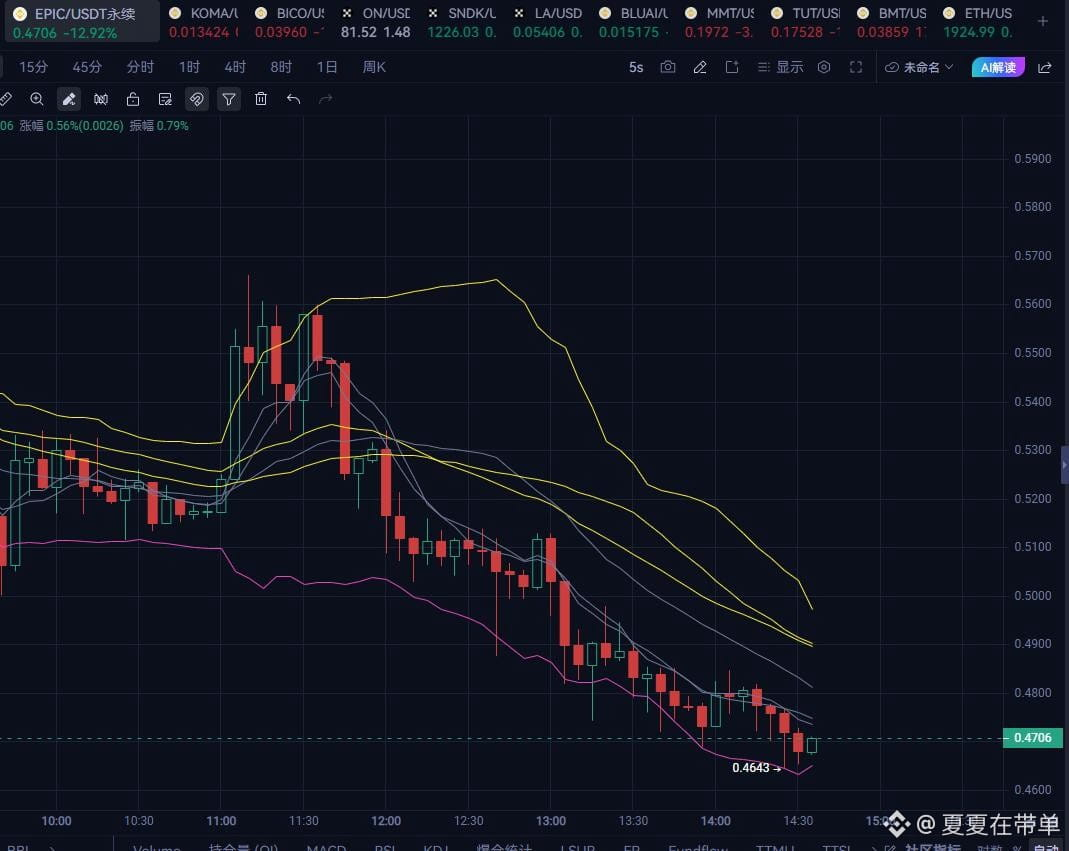Click the redo arrow icon
The image size is (1069, 851).
[x=325, y=100]
